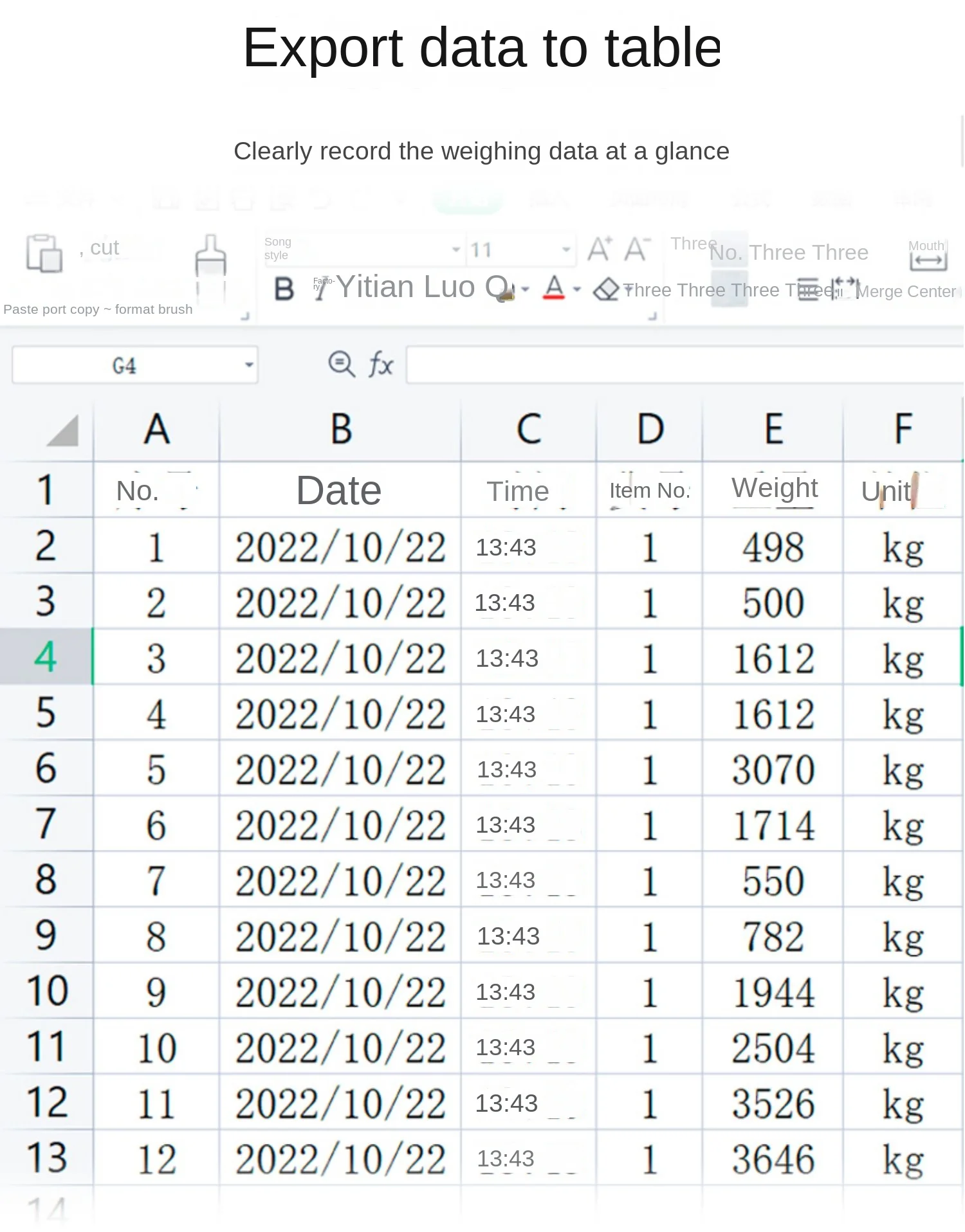The height and width of the screenshot is (1232, 965).
Task: Click the select-all corner triangle
Action: (x=62, y=430)
